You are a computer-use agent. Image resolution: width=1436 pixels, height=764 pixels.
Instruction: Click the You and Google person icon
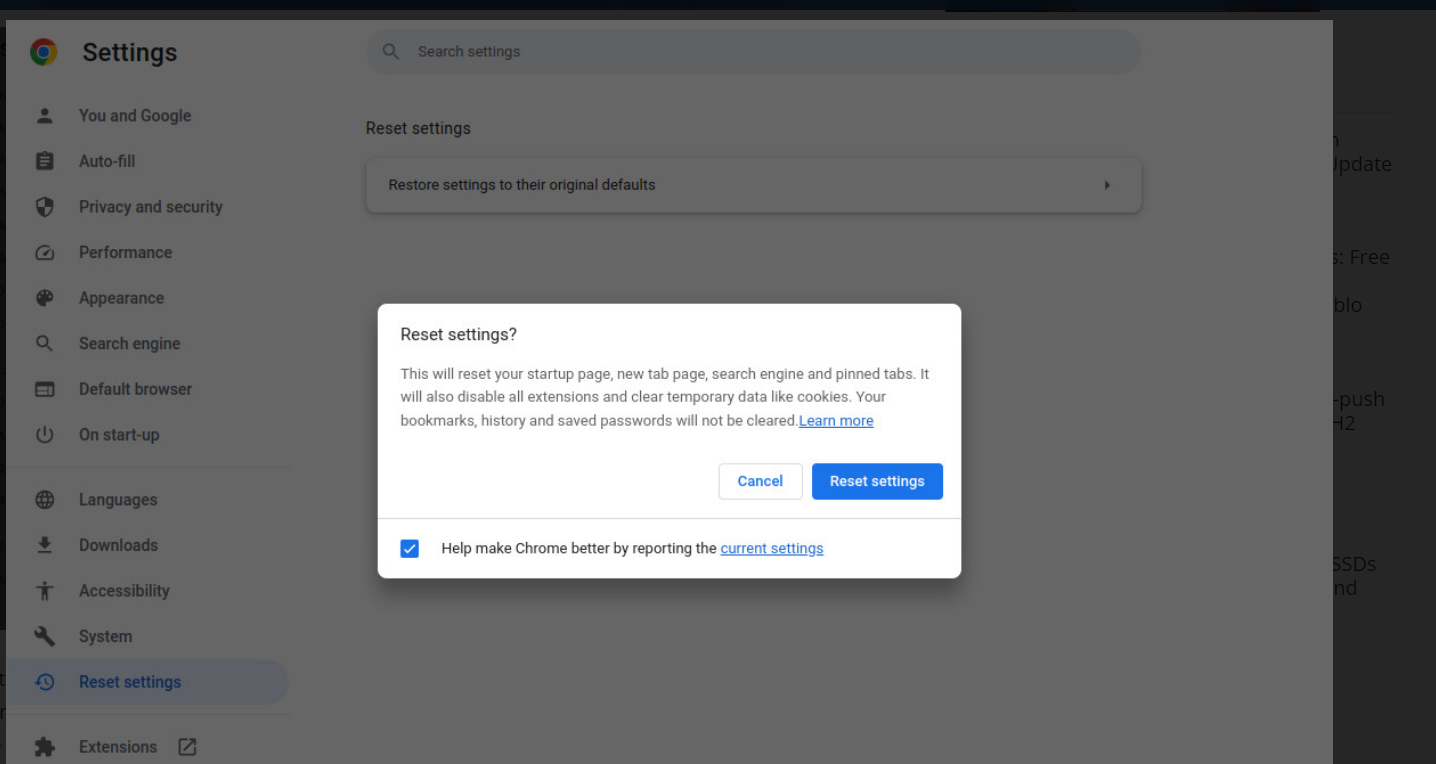point(44,115)
